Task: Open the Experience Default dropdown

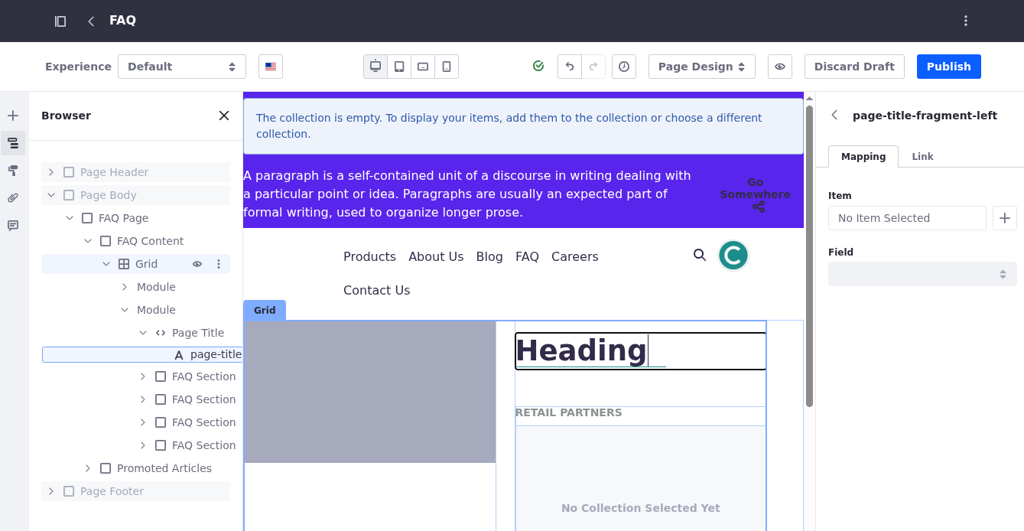Action: coord(182,67)
